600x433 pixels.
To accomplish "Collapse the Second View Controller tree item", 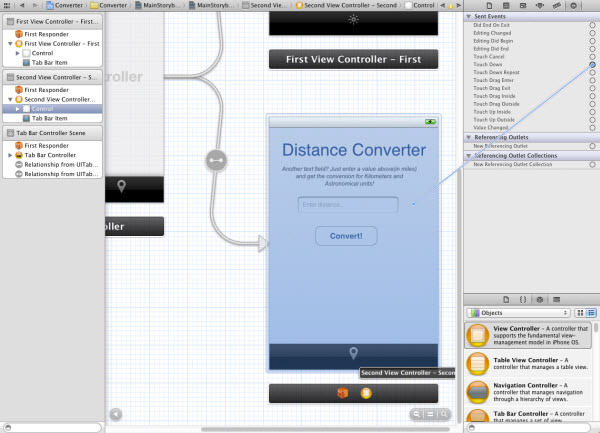I will 10,99.
